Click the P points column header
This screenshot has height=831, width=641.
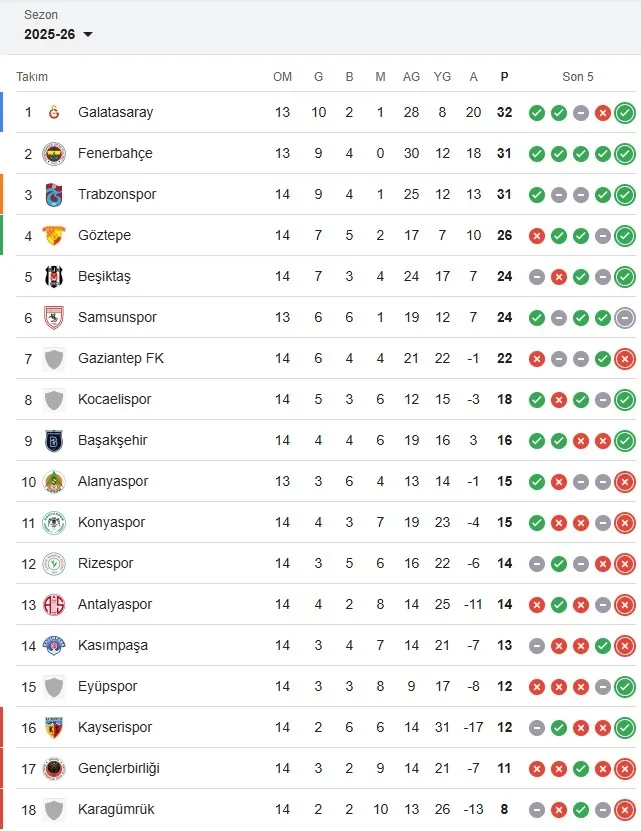tap(504, 77)
